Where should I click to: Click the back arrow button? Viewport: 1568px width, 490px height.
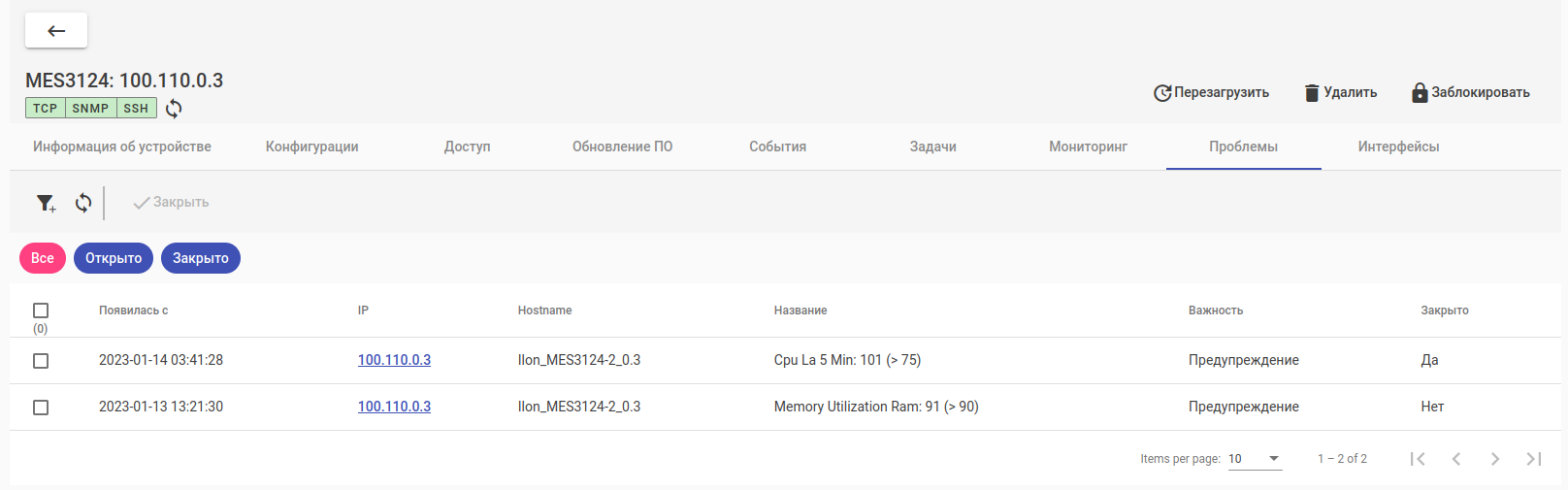(56, 31)
